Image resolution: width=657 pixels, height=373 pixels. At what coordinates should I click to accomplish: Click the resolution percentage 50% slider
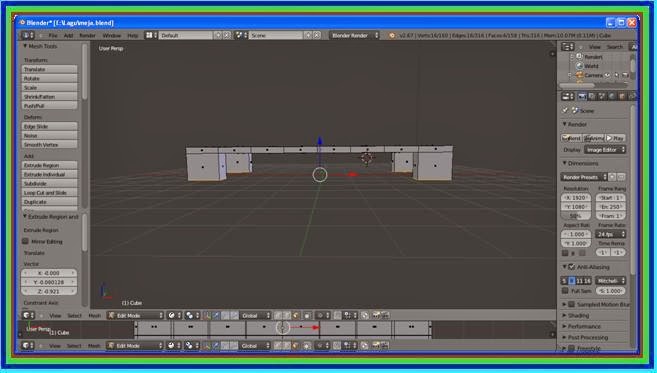(x=576, y=216)
